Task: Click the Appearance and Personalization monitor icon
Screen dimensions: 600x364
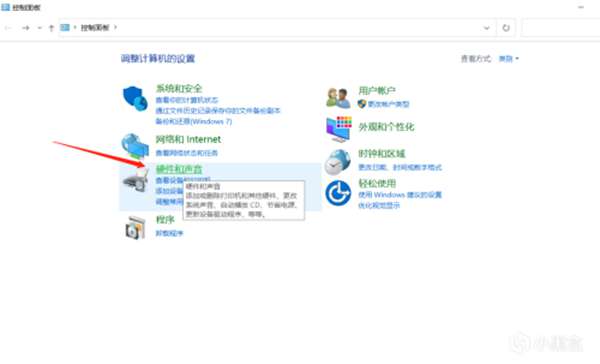Action: [339, 129]
